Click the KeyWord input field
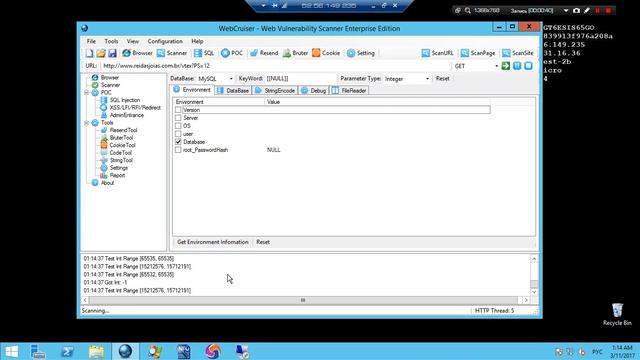 click(x=300, y=78)
